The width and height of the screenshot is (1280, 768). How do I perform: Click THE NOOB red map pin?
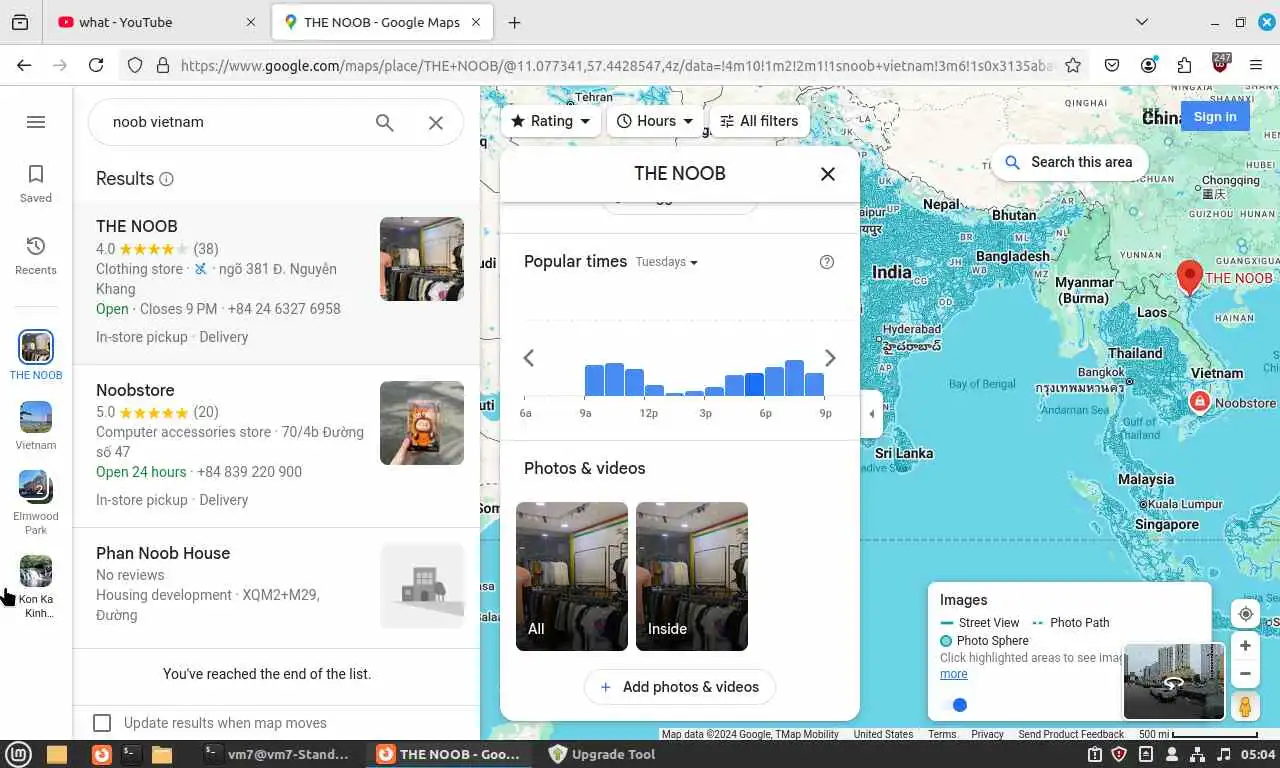(x=1189, y=277)
